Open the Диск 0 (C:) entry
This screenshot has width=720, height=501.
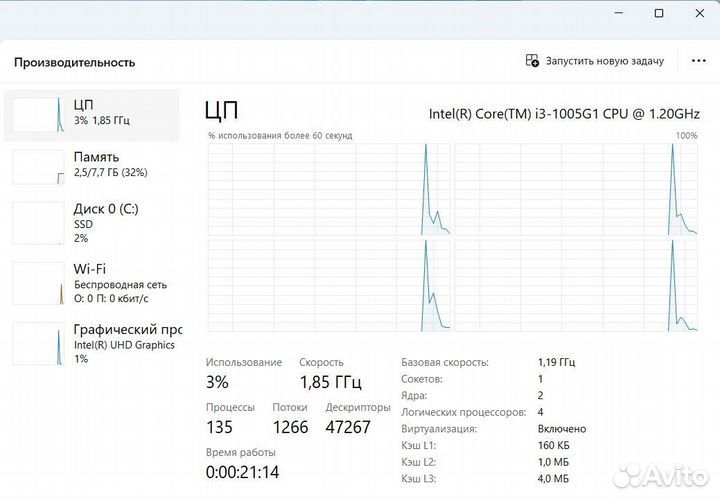[91, 223]
